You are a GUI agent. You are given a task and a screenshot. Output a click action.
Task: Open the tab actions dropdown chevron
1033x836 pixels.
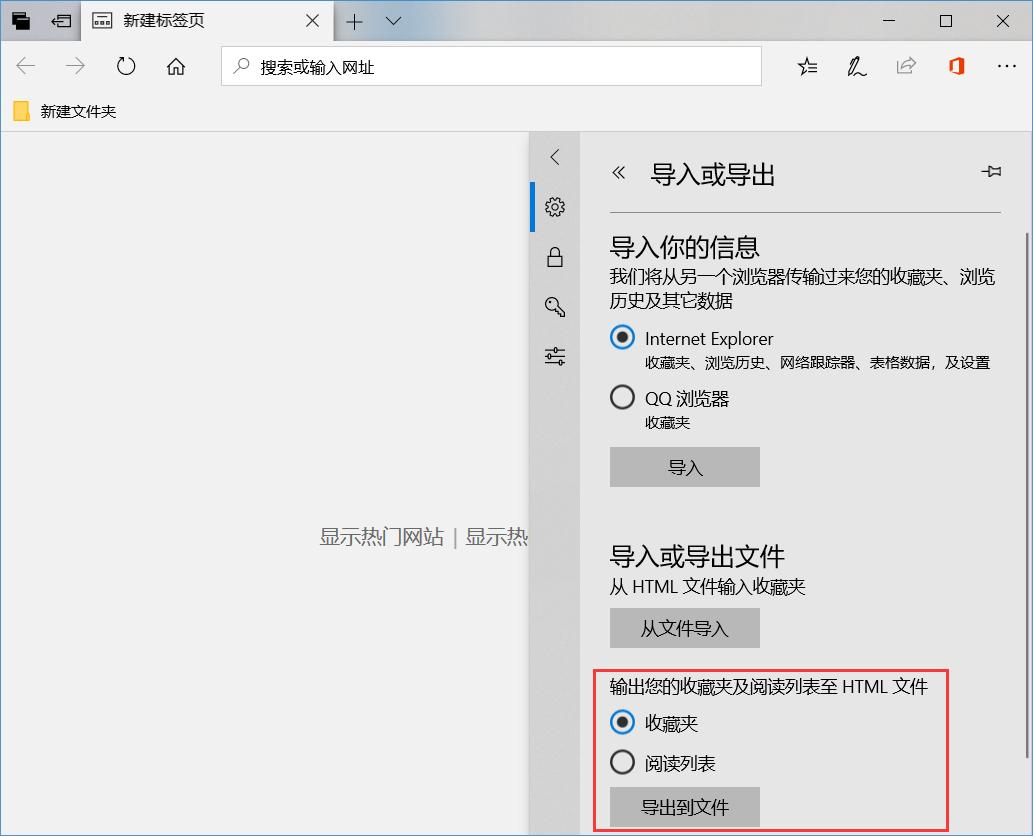click(392, 21)
